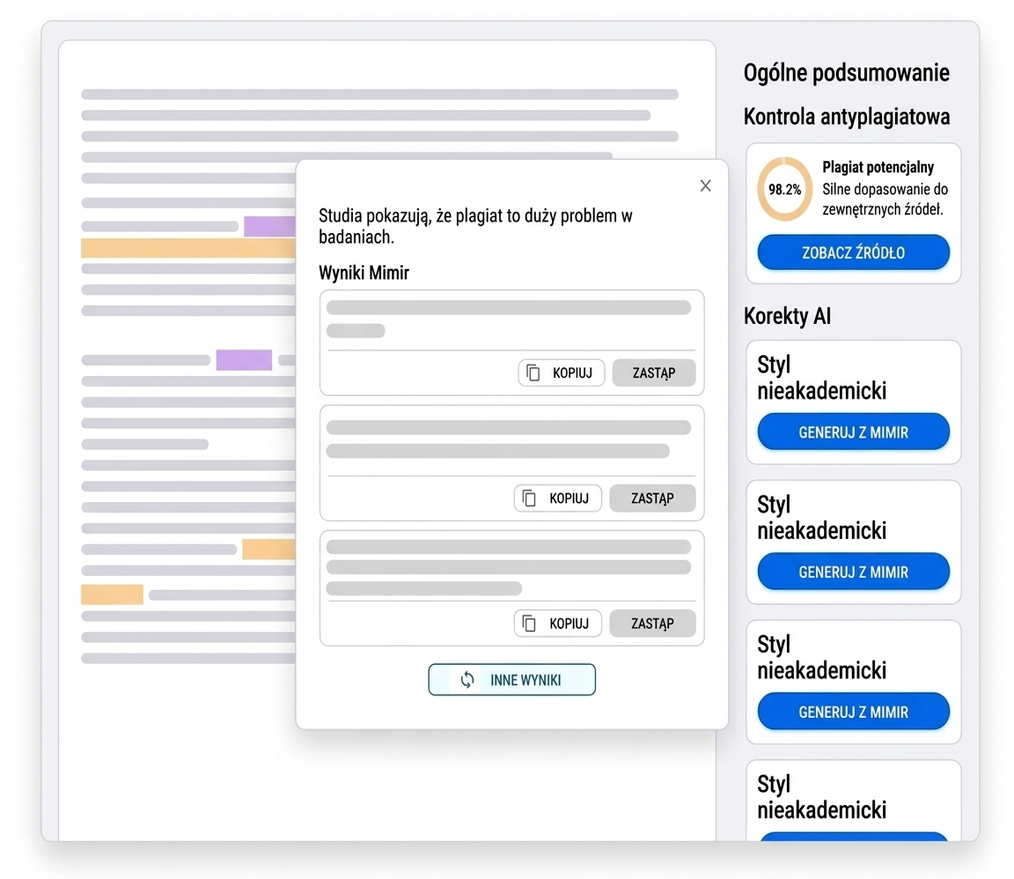This screenshot has width=1014, height=879.
Task: Click the 'Korekty AI' heading
Action: [787, 316]
